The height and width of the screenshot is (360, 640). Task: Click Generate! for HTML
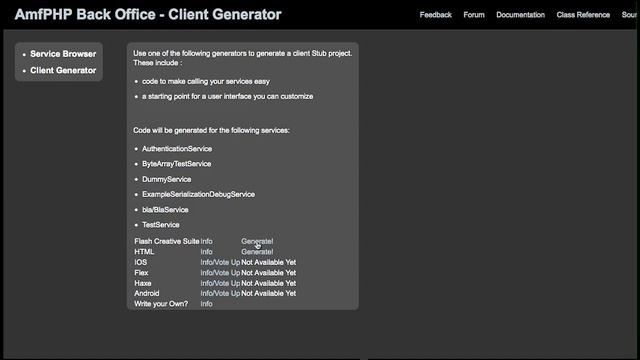[x=257, y=252]
